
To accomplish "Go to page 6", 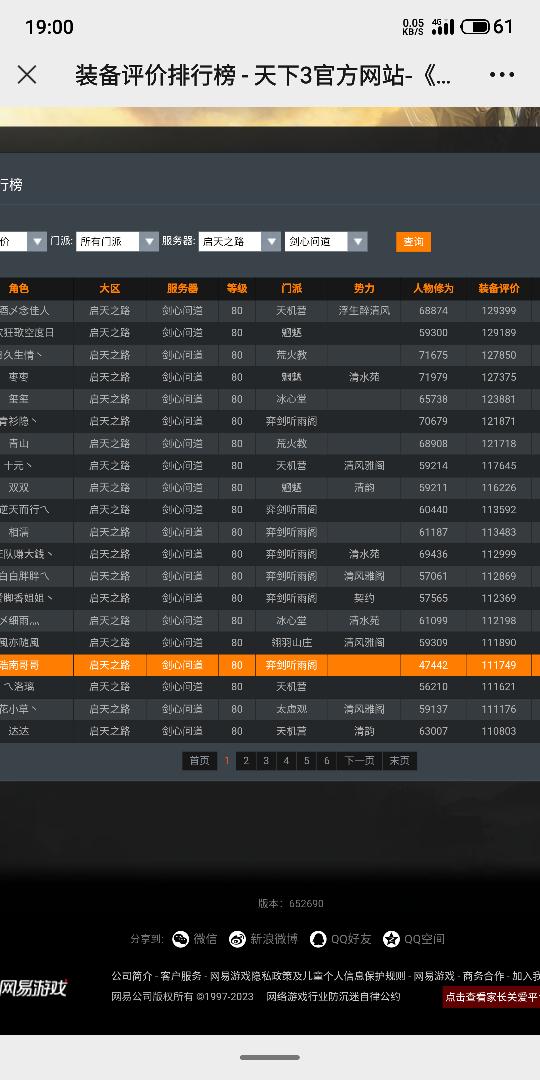I will tap(326, 760).
